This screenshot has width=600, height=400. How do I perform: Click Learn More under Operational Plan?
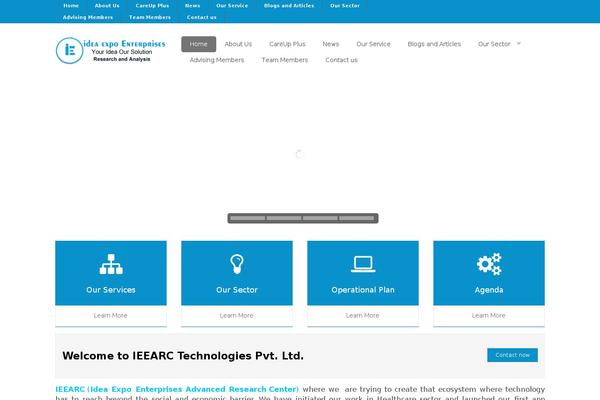pos(362,315)
